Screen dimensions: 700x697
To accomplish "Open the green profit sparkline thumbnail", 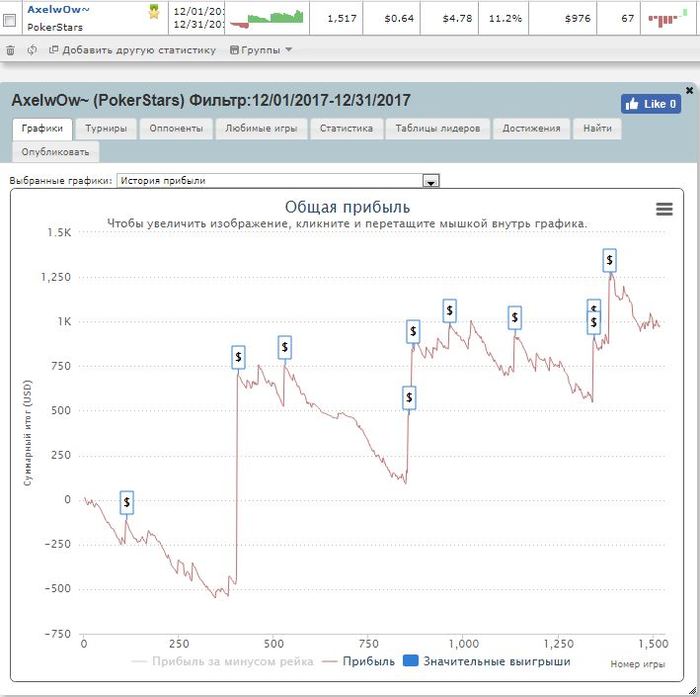I will [267, 18].
